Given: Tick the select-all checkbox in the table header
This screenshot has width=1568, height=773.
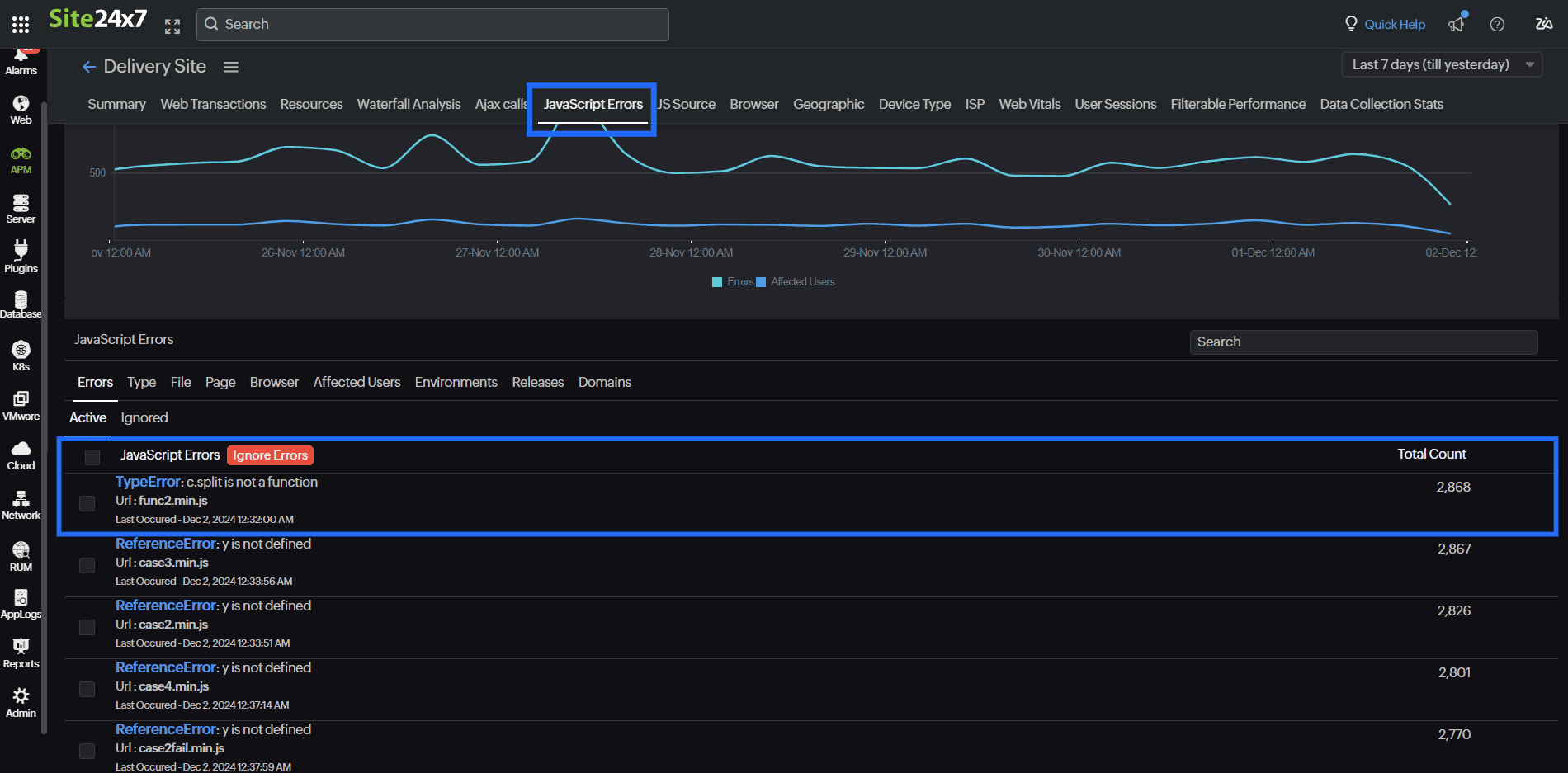Looking at the screenshot, I should (92, 456).
